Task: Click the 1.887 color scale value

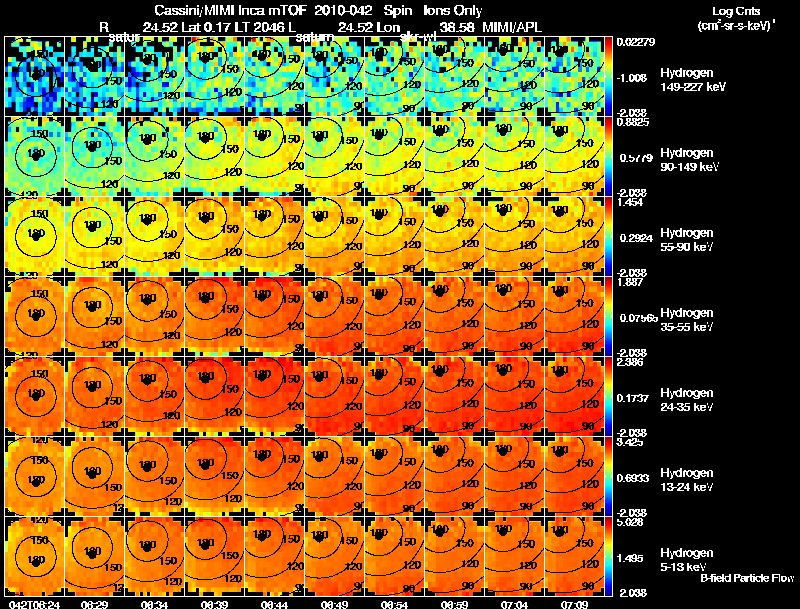Action: 630,283
